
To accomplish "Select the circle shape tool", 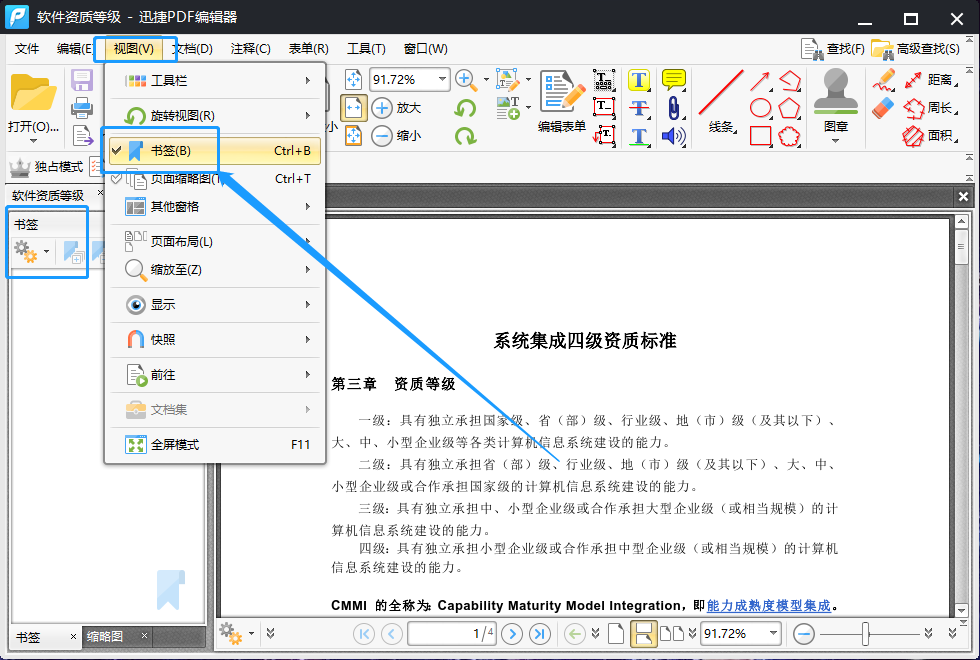I will tap(760, 107).
